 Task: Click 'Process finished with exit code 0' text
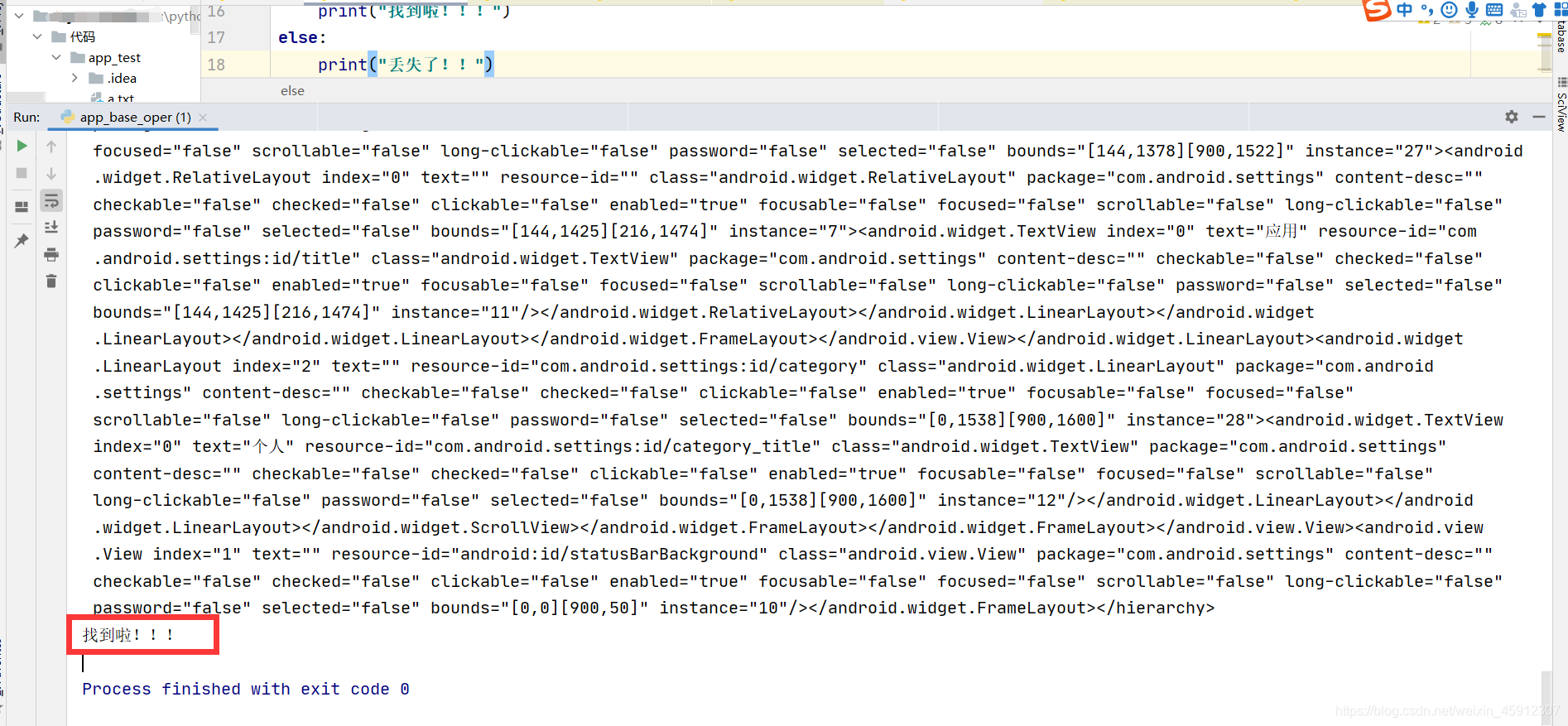[x=246, y=689]
